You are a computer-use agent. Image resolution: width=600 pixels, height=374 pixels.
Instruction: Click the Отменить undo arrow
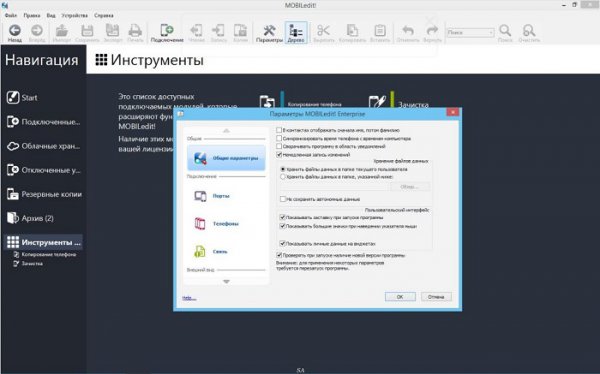pos(408,33)
